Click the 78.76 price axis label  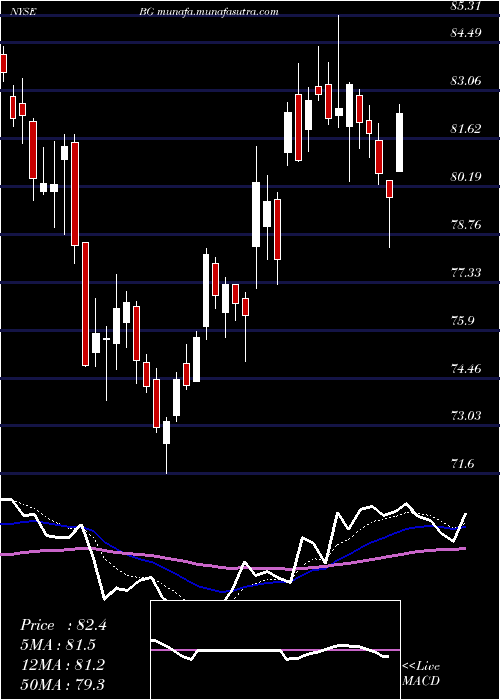(467, 224)
